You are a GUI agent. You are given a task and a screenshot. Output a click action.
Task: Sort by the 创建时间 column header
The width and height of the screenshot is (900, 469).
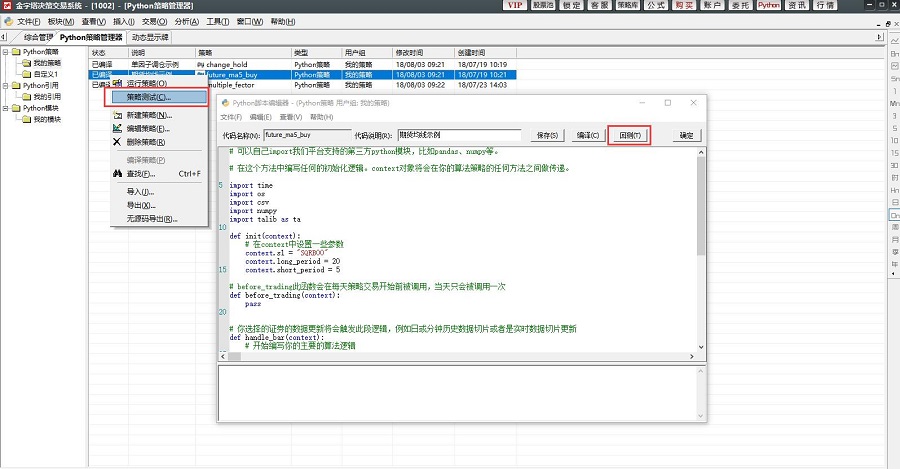click(485, 52)
